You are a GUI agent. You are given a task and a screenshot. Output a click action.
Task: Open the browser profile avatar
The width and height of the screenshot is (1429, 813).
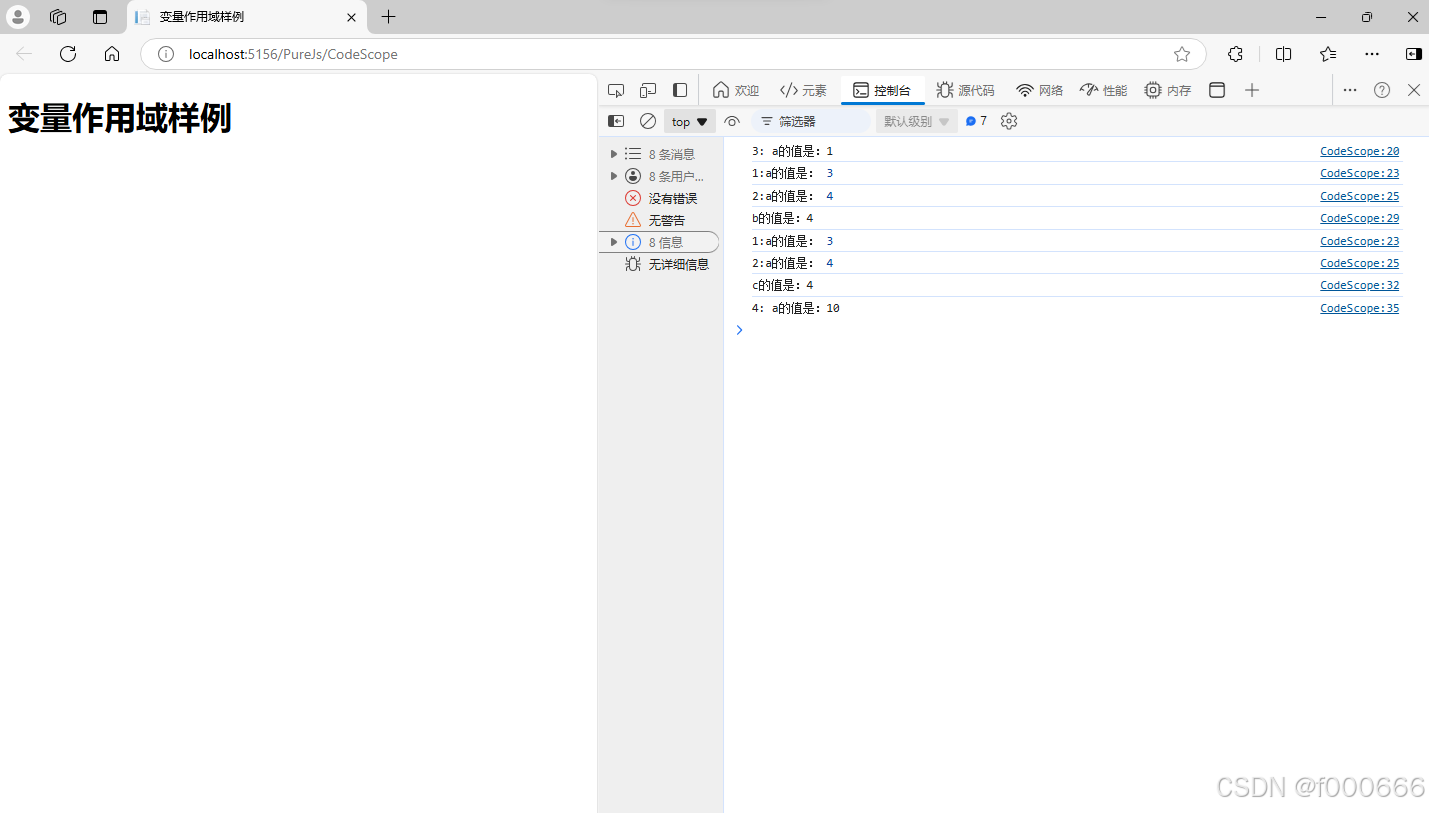pos(18,17)
